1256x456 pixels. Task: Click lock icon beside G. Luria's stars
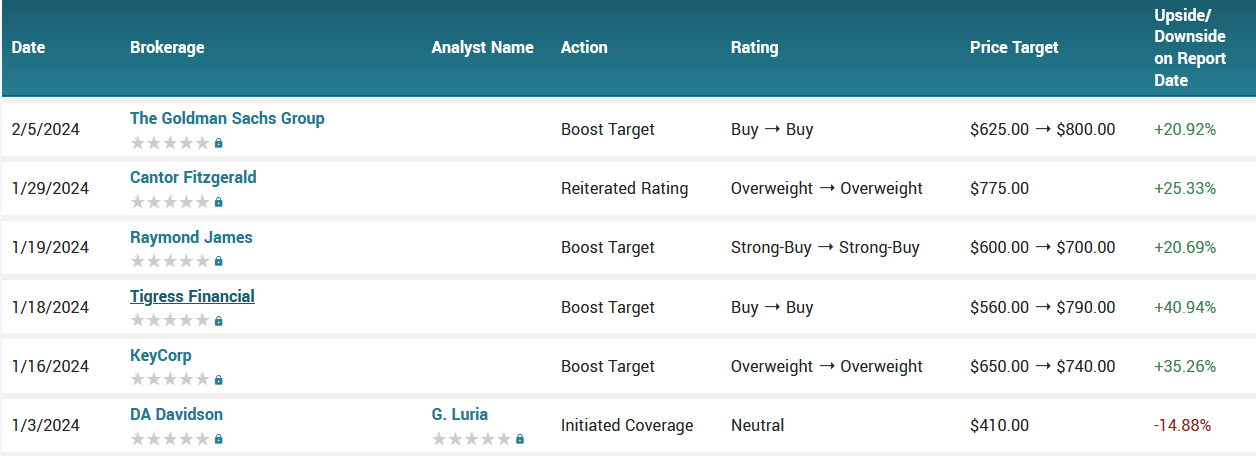coord(520,439)
